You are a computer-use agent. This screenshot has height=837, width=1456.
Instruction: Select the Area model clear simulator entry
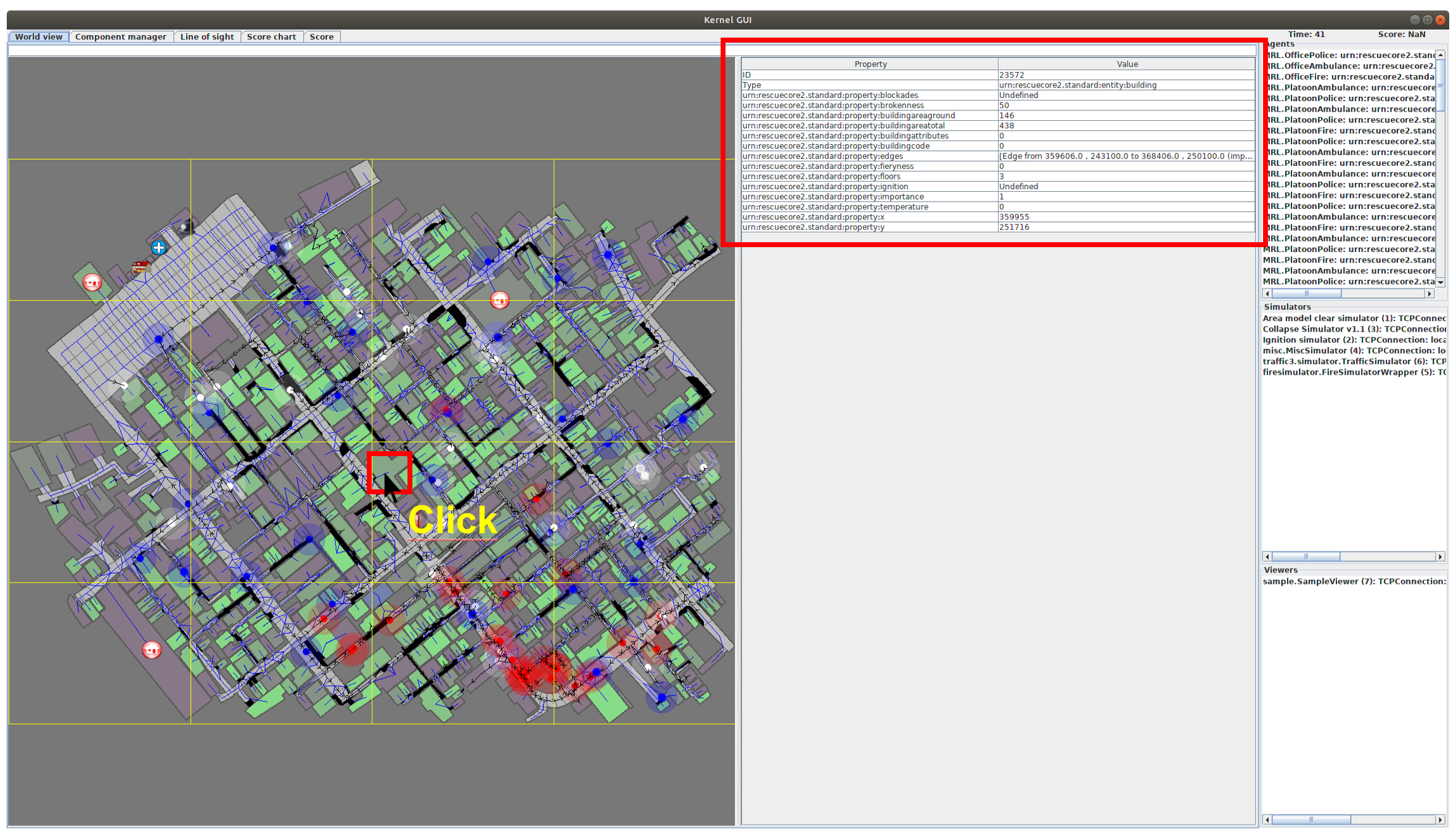click(x=1354, y=319)
